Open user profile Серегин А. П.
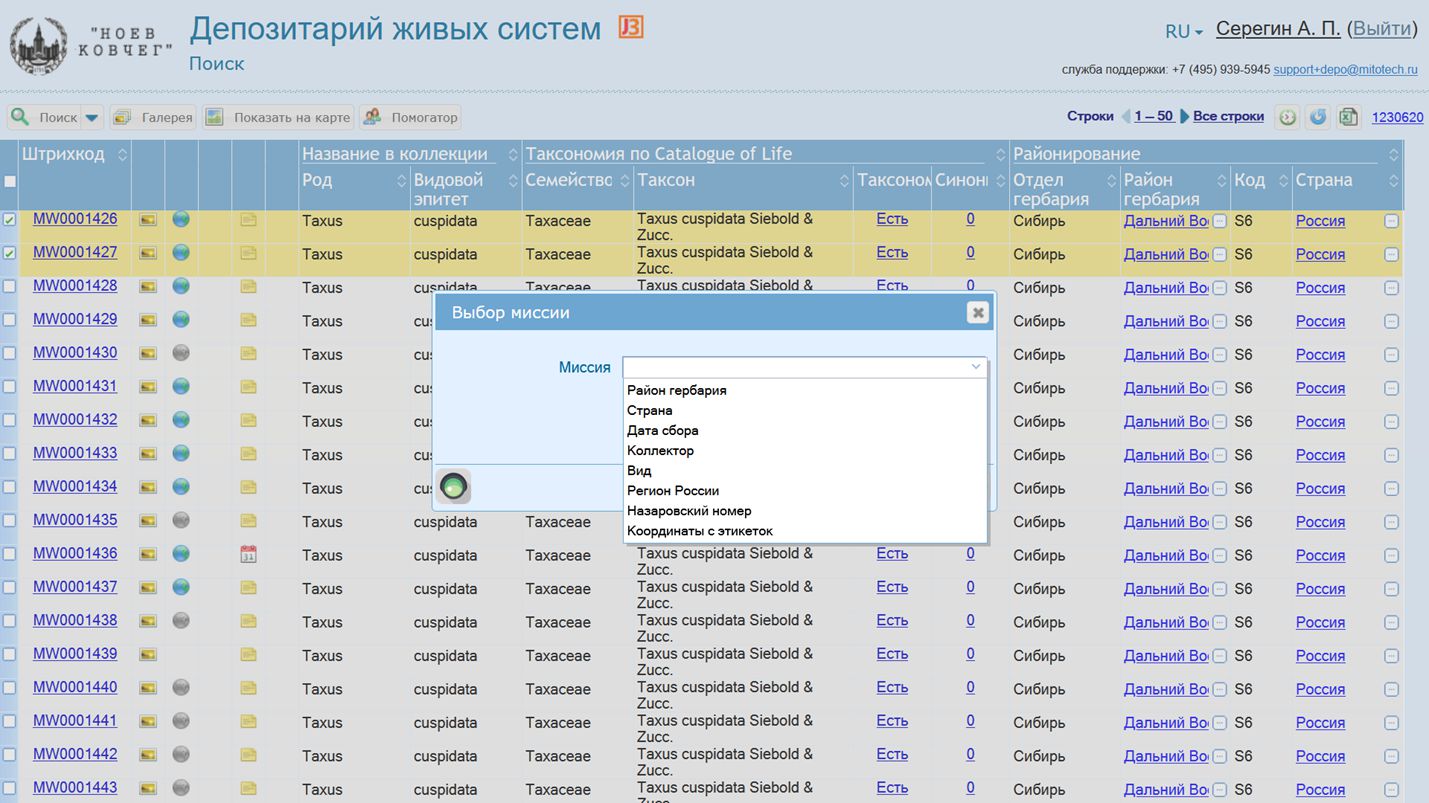This screenshot has width=1429, height=803. pos(1278,29)
